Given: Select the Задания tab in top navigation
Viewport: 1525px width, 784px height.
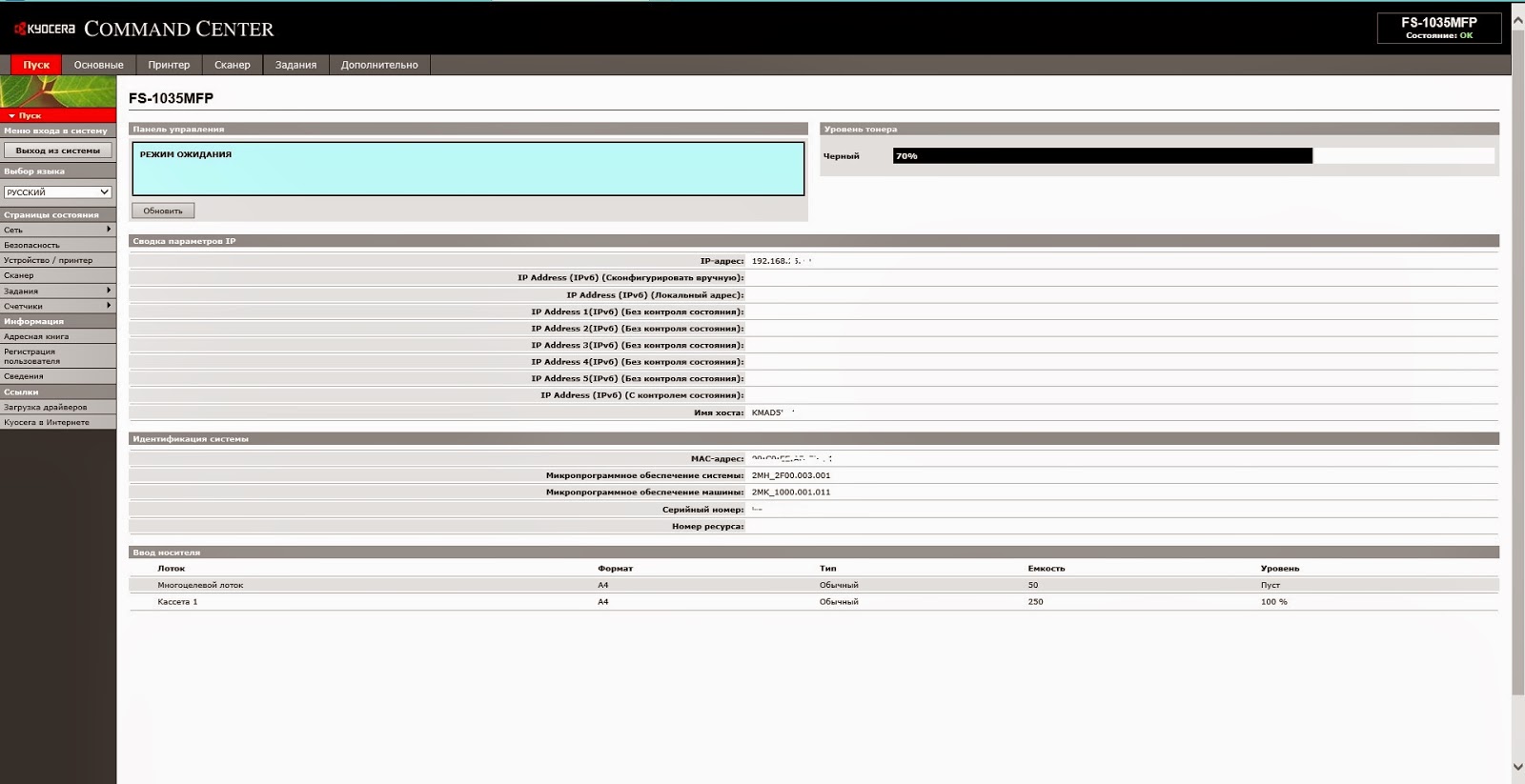Looking at the screenshot, I should [x=295, y=65].
